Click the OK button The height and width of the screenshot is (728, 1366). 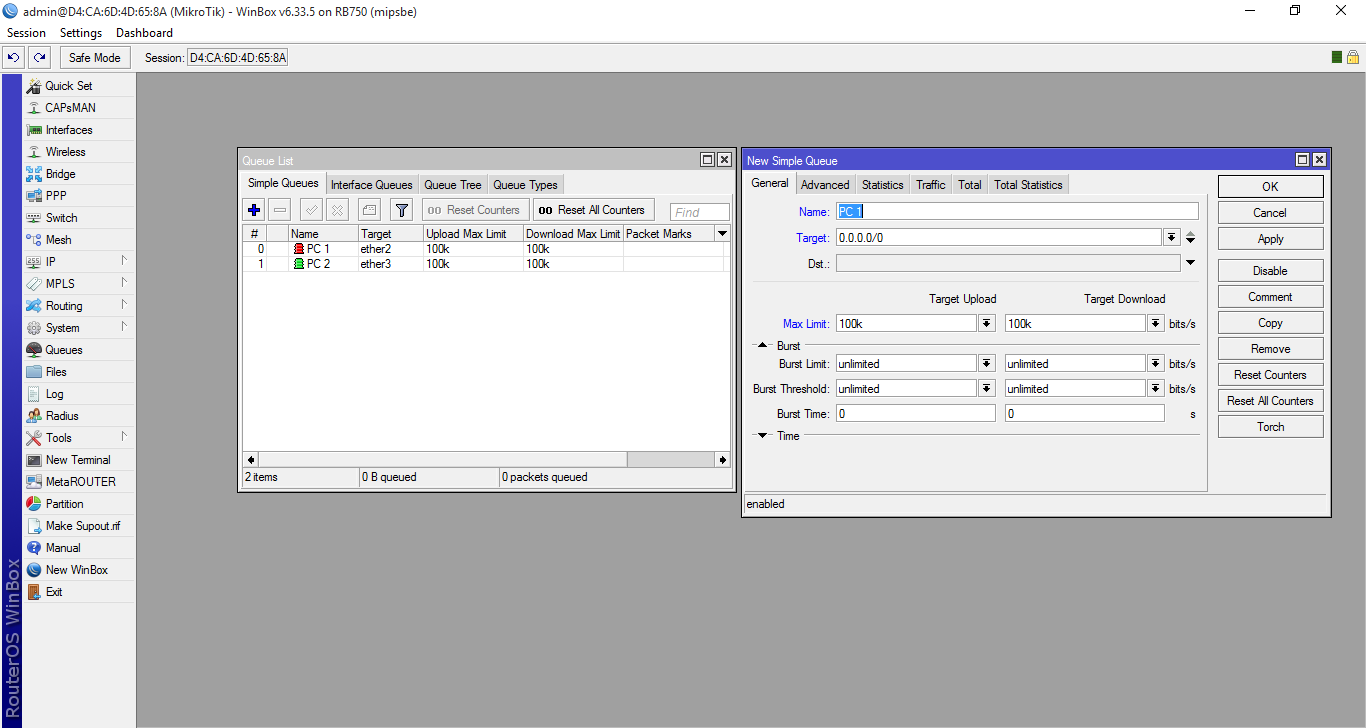(x=1270, y=187)
